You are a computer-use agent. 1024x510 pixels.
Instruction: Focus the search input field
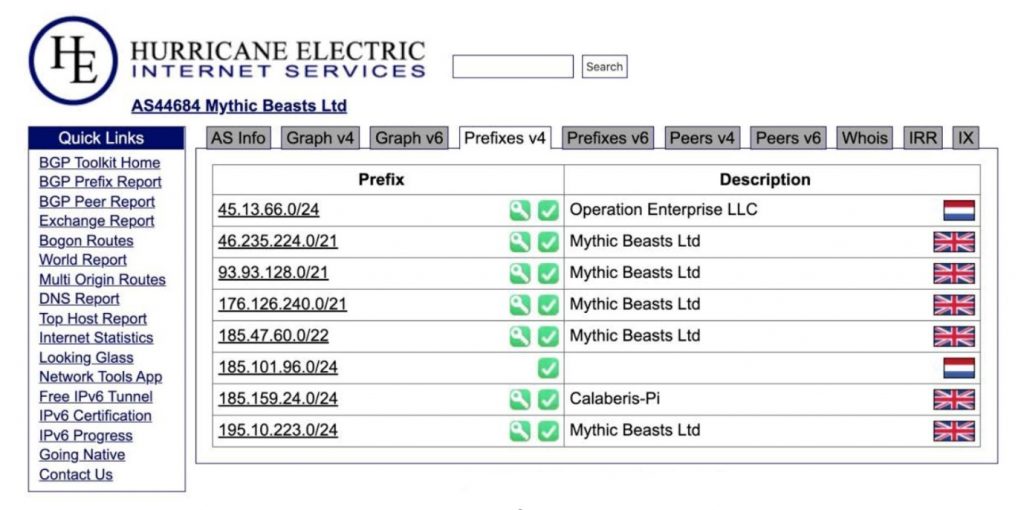513,67
